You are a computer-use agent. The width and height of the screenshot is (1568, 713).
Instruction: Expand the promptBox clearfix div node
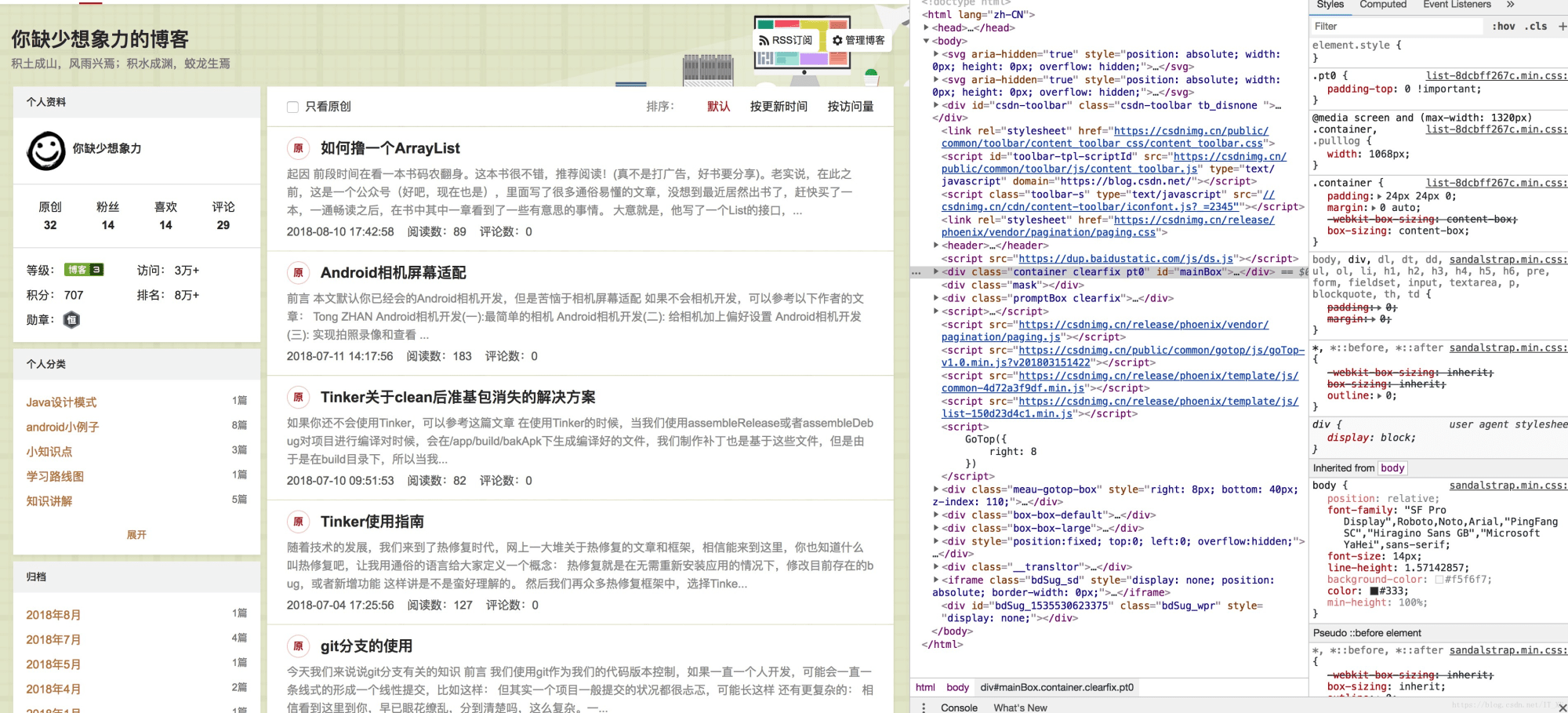click(x=936, y=299)
